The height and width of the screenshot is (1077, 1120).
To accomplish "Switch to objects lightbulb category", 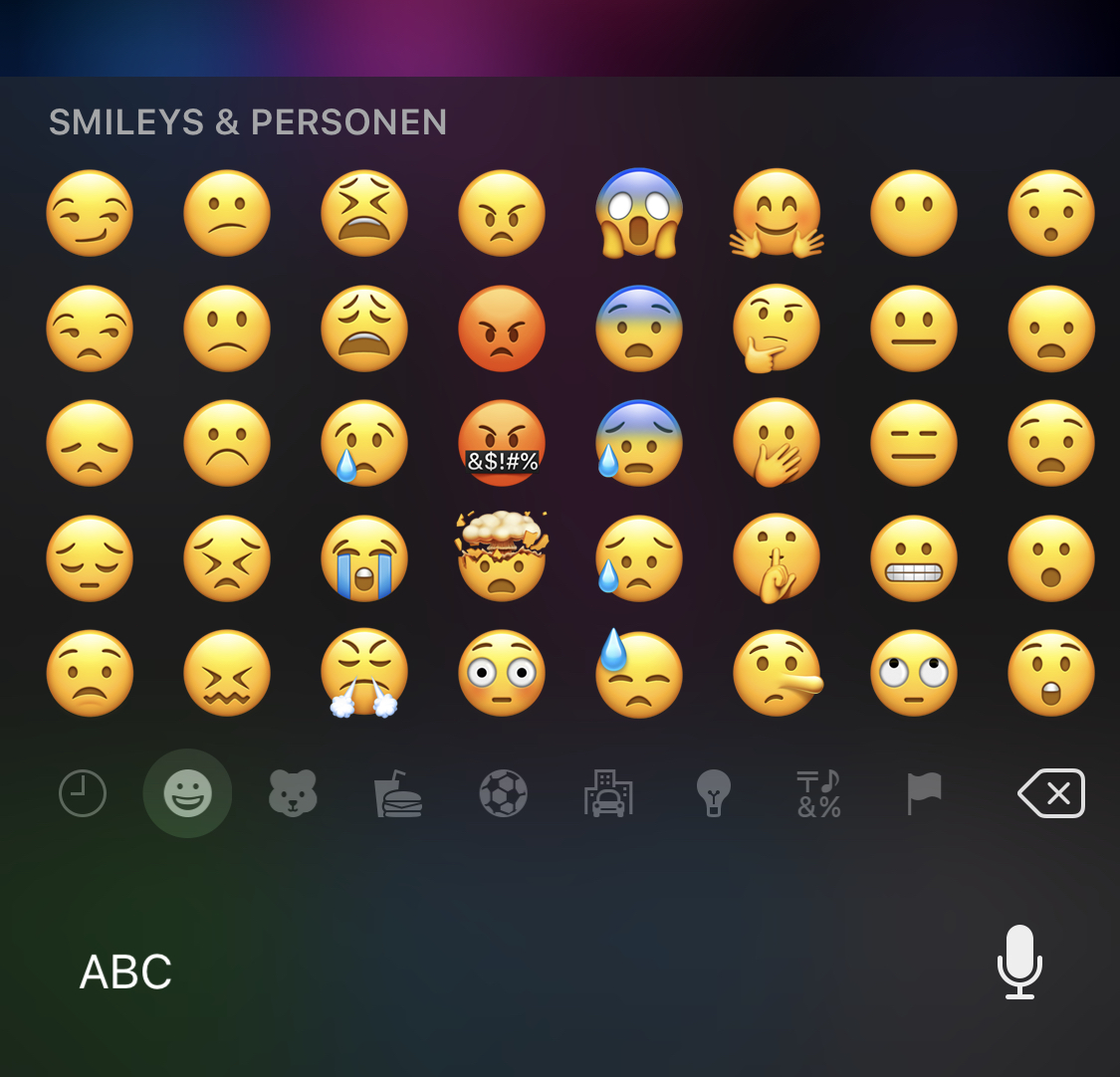I will click(x=714, y=792).
